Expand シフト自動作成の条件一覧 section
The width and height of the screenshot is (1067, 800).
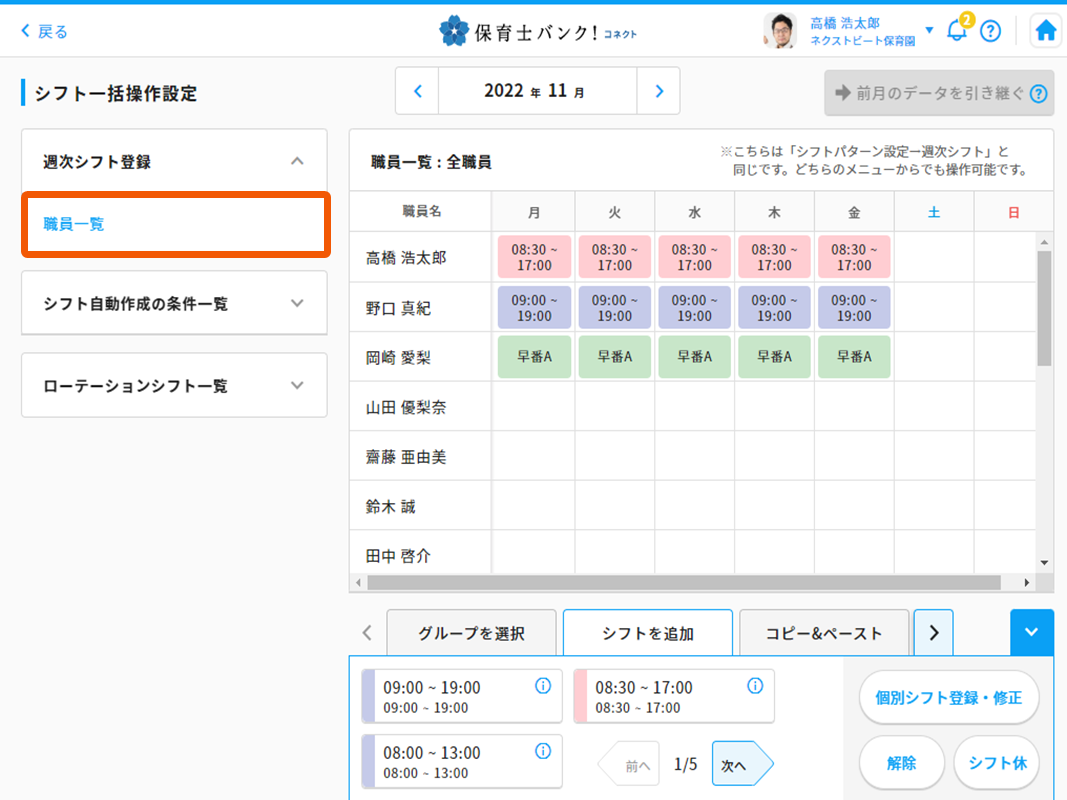(x=296, y=303)
